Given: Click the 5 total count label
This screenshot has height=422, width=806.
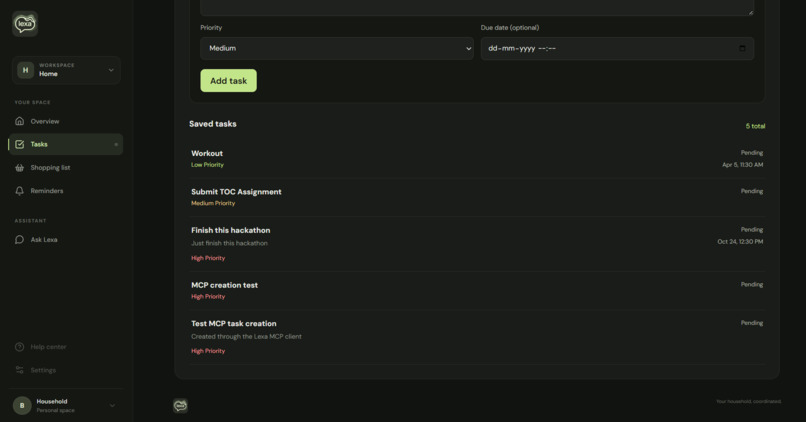Looking at the screenshot, I should 755,126.
